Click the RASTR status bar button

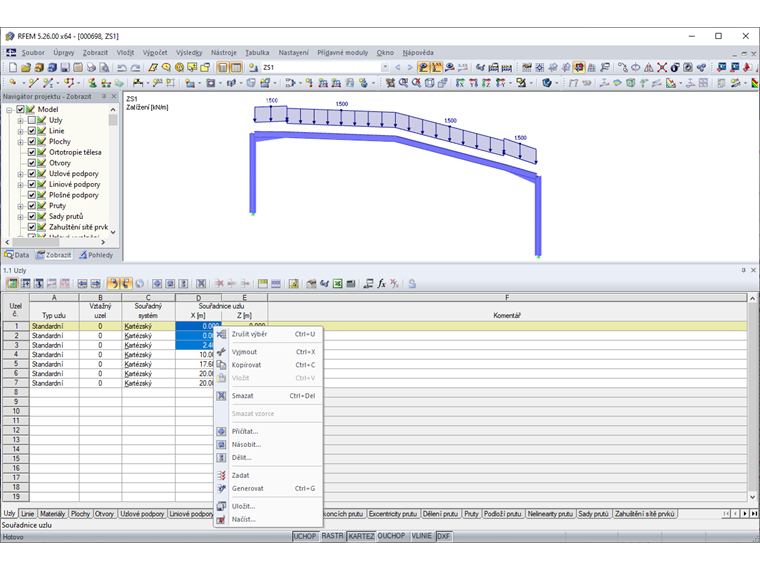[332, 536]
